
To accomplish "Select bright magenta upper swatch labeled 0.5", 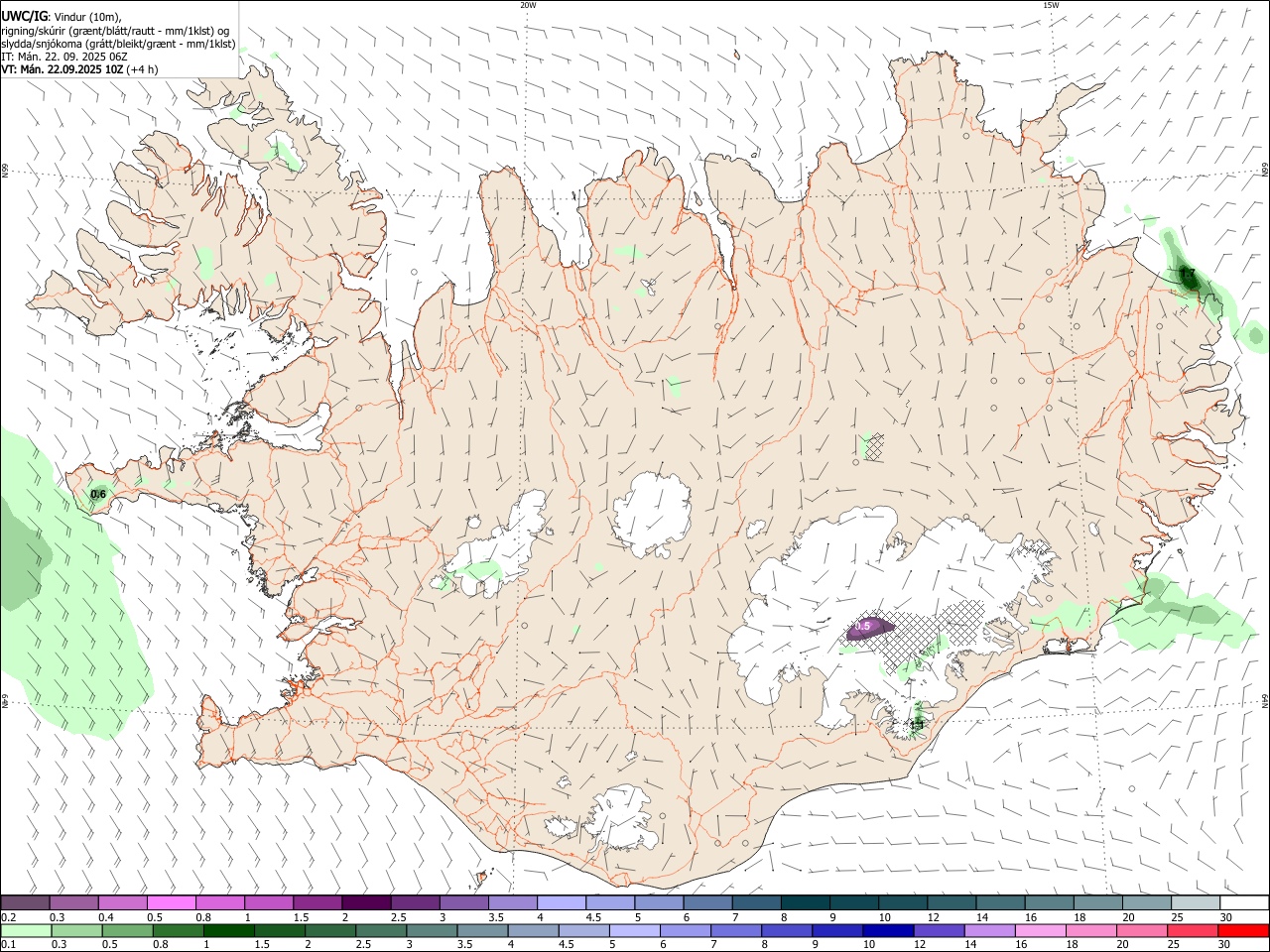I will (171, 902).
